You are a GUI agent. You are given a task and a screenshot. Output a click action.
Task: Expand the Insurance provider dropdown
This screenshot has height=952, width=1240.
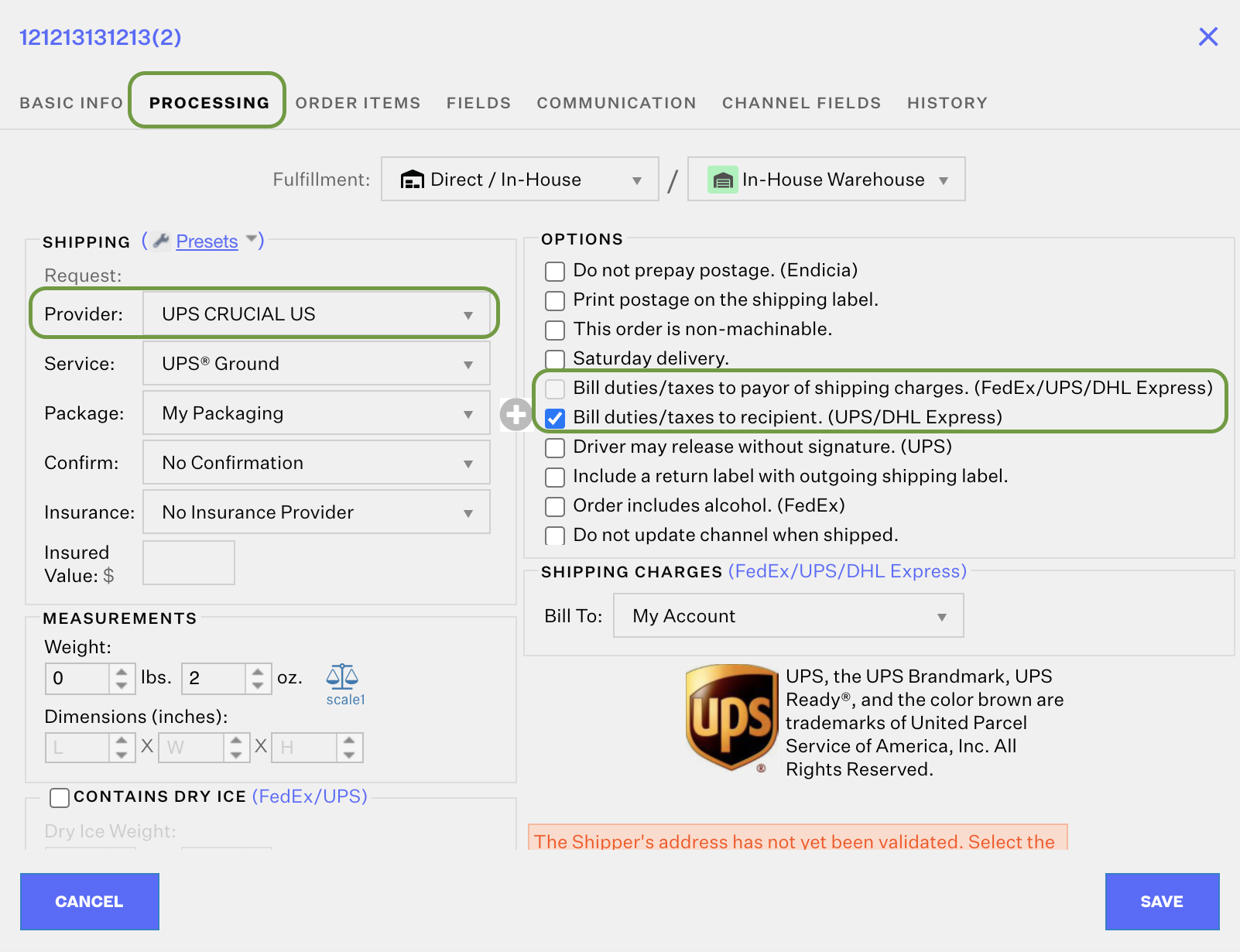pos(317,512)
